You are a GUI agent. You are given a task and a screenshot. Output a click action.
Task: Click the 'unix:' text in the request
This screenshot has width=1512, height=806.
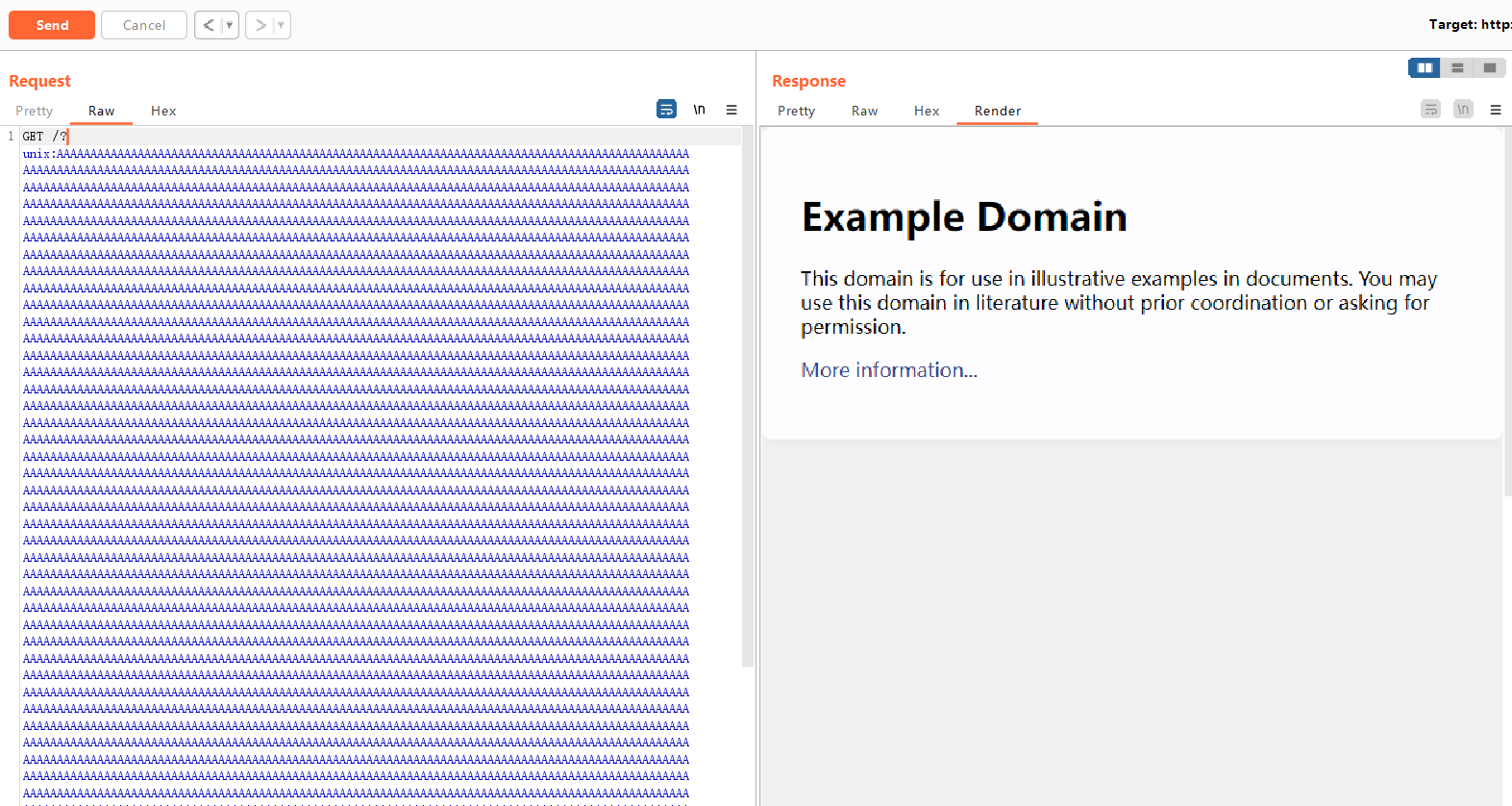tap(39, 154)
